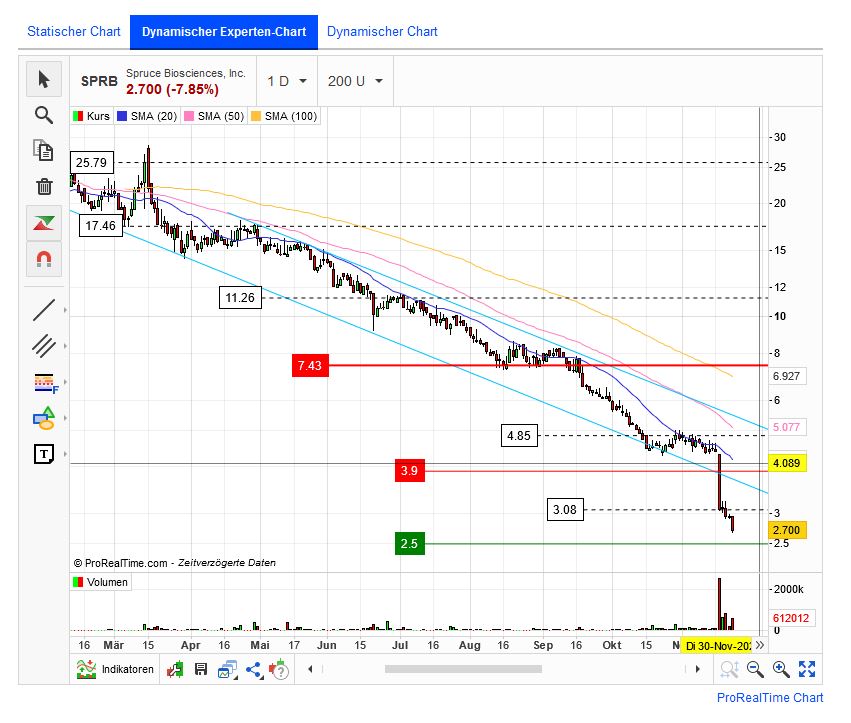Click the trash icon to delete drawings

pyautogui.click(x=43, y=187)
